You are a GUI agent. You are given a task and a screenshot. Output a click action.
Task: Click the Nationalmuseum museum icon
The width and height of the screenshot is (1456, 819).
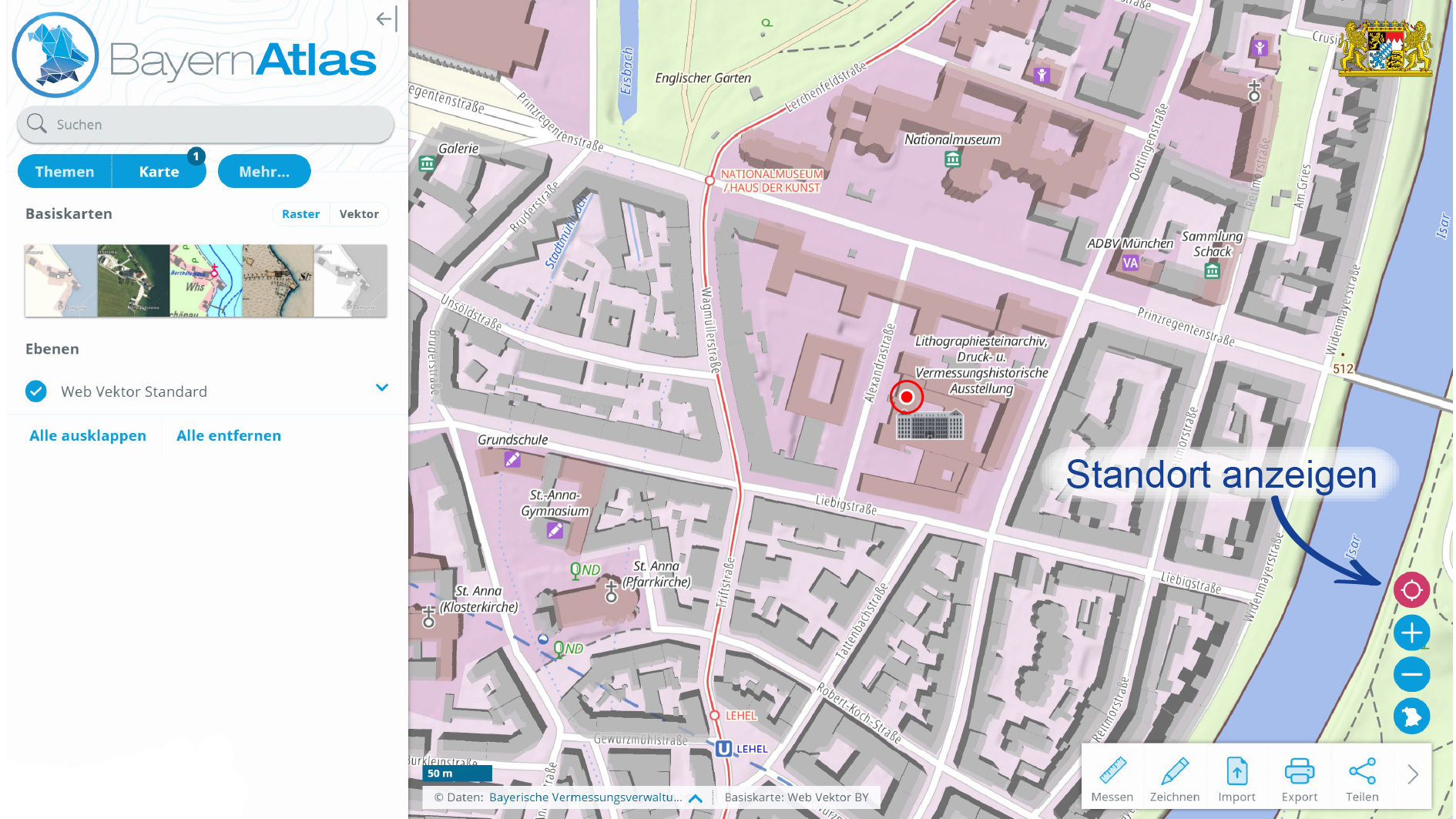tap(953, 159)
